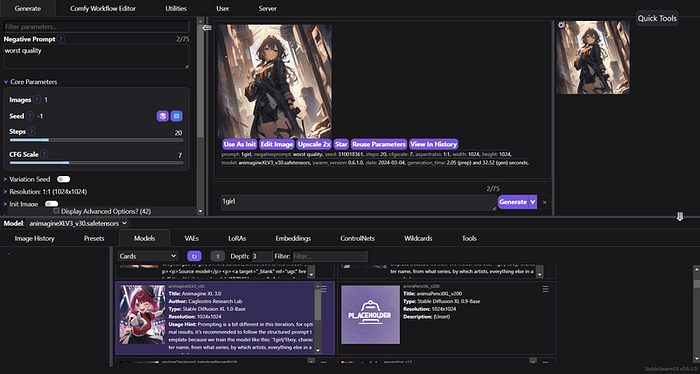Open the Utilities tab
Image resolution: width=700 pixels, height=374 pixels.
click(x=176, y=8)
